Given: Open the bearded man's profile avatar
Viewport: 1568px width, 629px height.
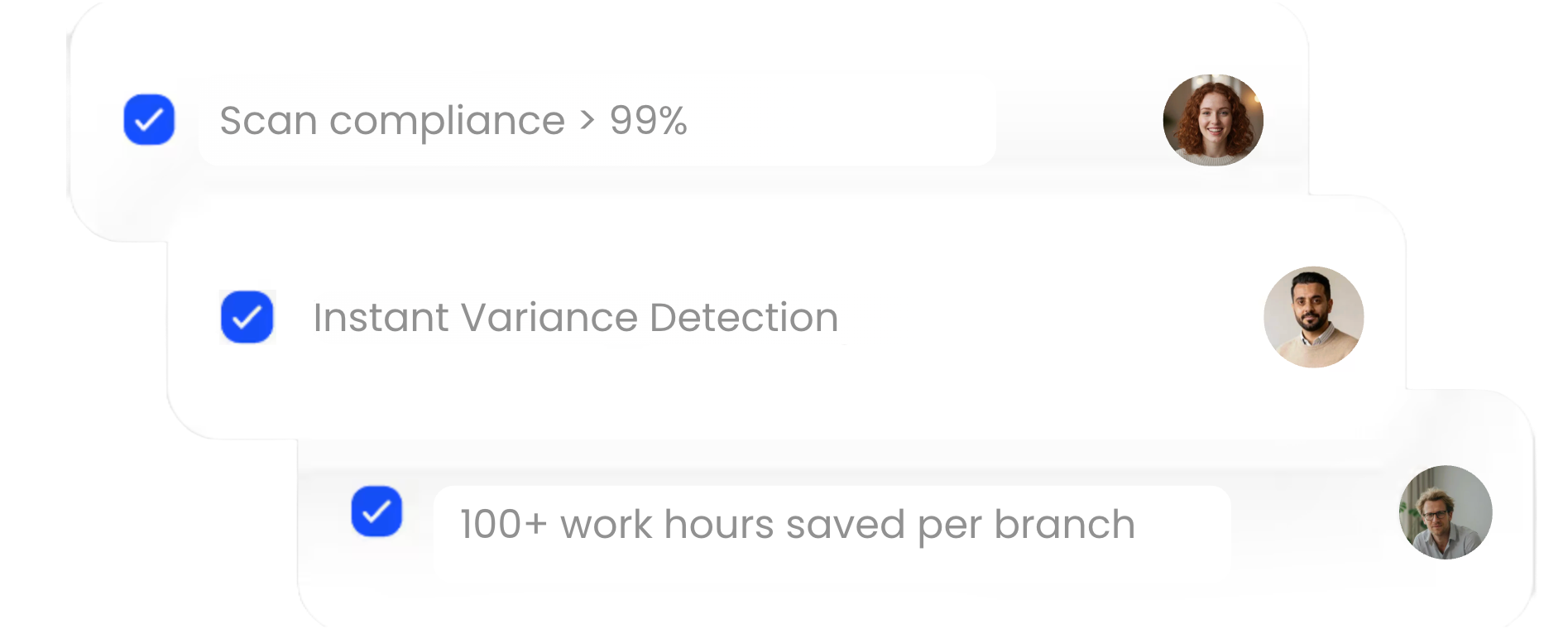Looking at the screenshot, I should [1313, 317].
